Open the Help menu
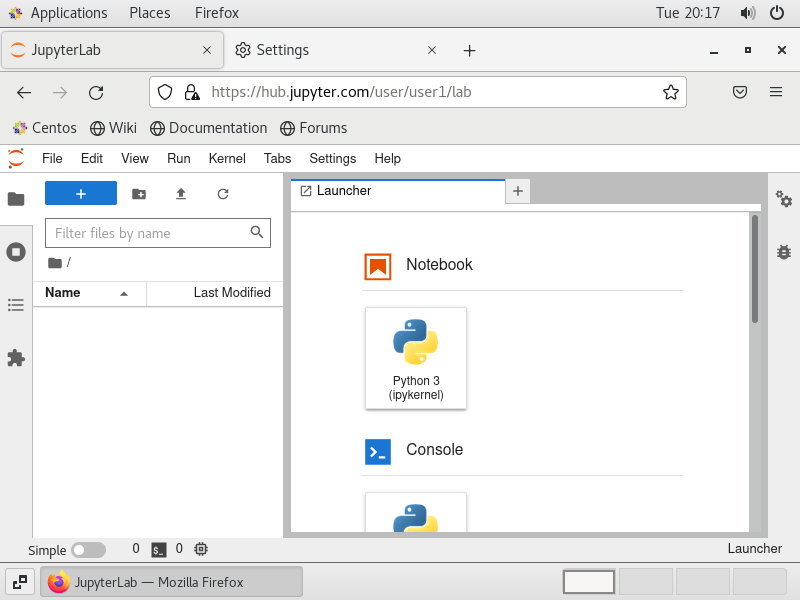 [388, 159]
